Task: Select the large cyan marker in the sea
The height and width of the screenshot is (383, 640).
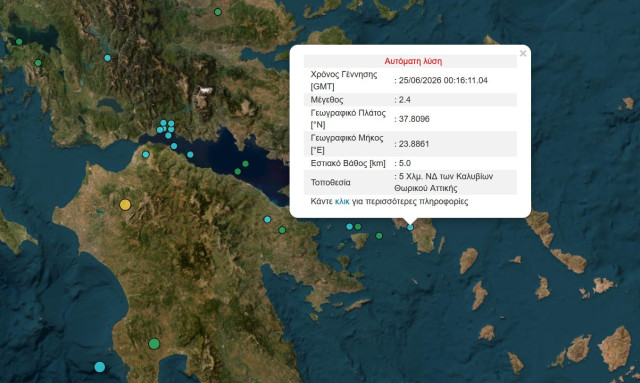Action: tap(100, 367)
